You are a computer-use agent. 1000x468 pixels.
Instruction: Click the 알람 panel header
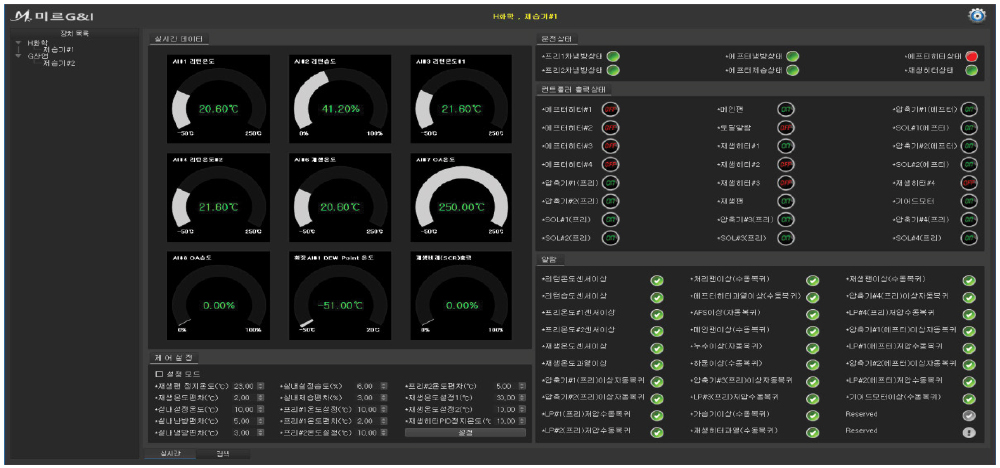coord(549,260)
